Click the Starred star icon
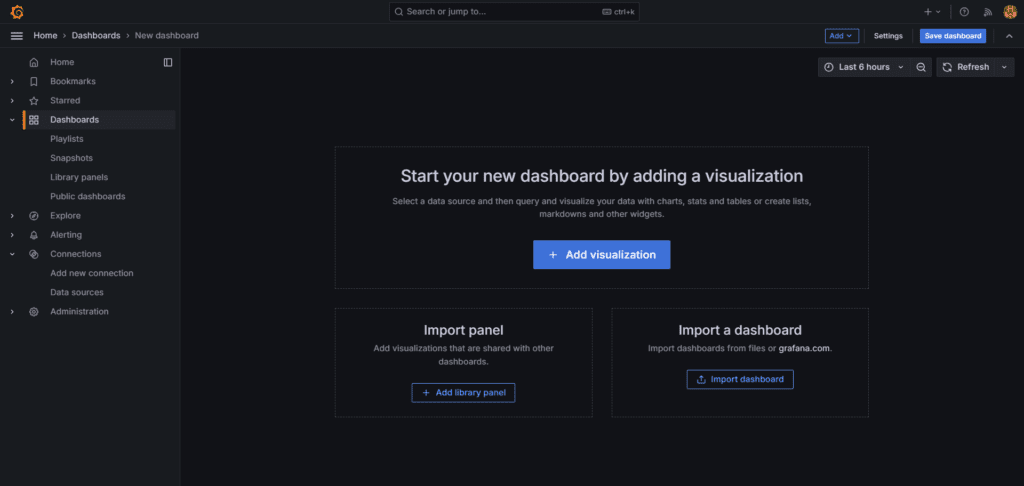 pyautogui.click(x=34, y=101)
